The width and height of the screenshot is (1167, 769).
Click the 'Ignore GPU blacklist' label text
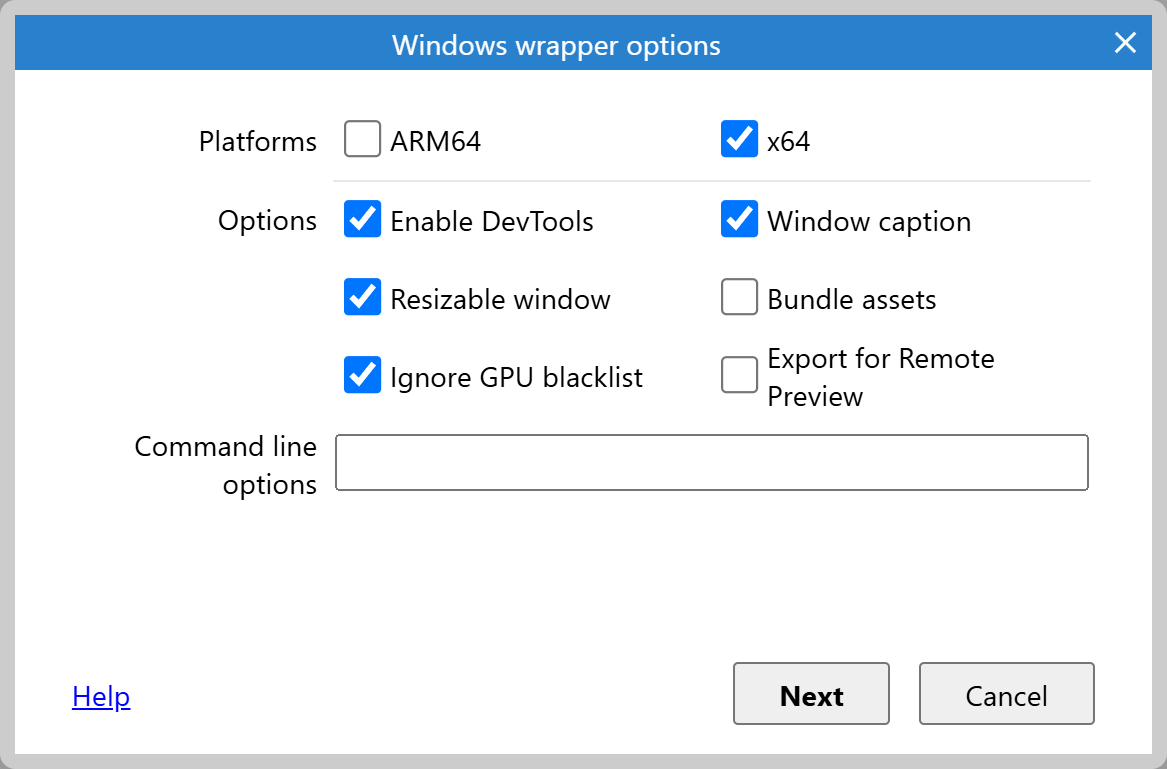[516, 377]
